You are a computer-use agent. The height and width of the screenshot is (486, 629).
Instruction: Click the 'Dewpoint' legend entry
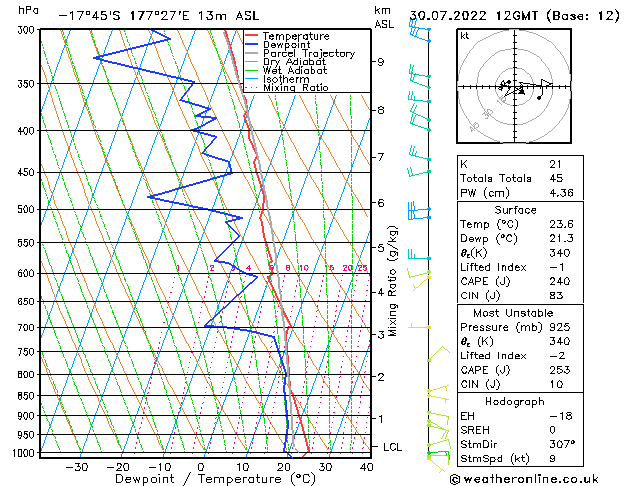coord(286,45)
